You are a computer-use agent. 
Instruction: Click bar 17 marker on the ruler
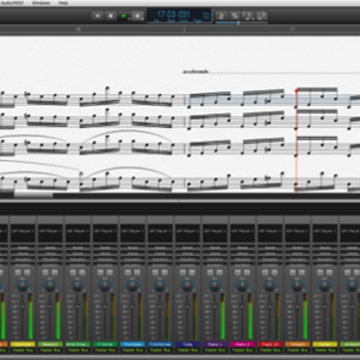pyautogui.click(x=292, y=29)
